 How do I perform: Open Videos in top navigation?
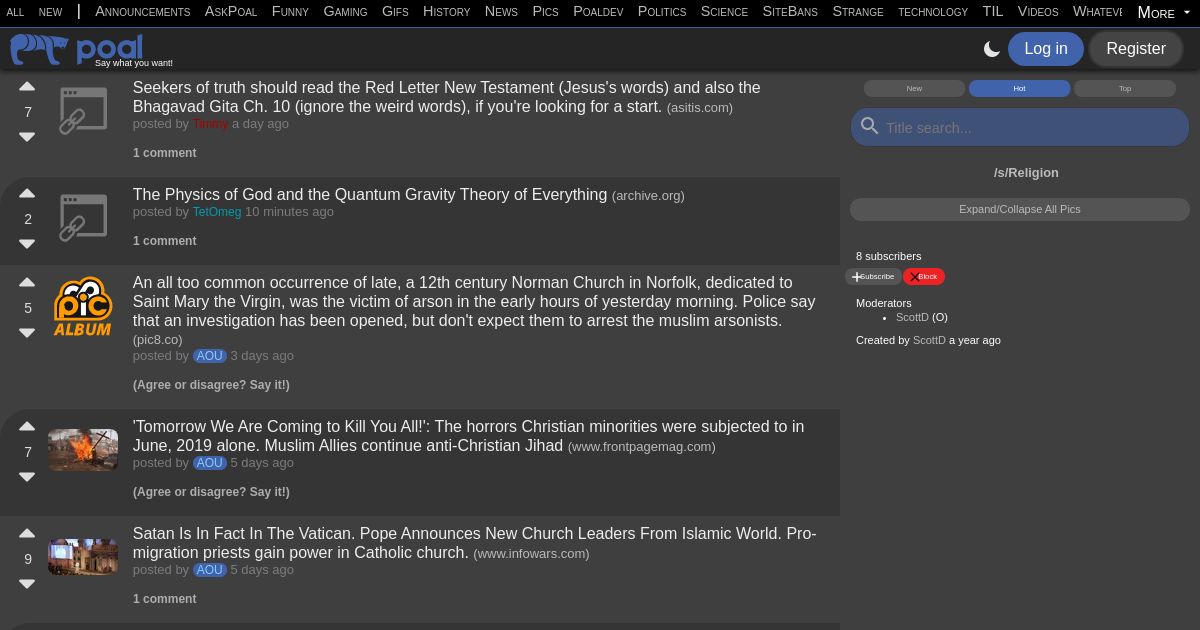pos(1038,12)
